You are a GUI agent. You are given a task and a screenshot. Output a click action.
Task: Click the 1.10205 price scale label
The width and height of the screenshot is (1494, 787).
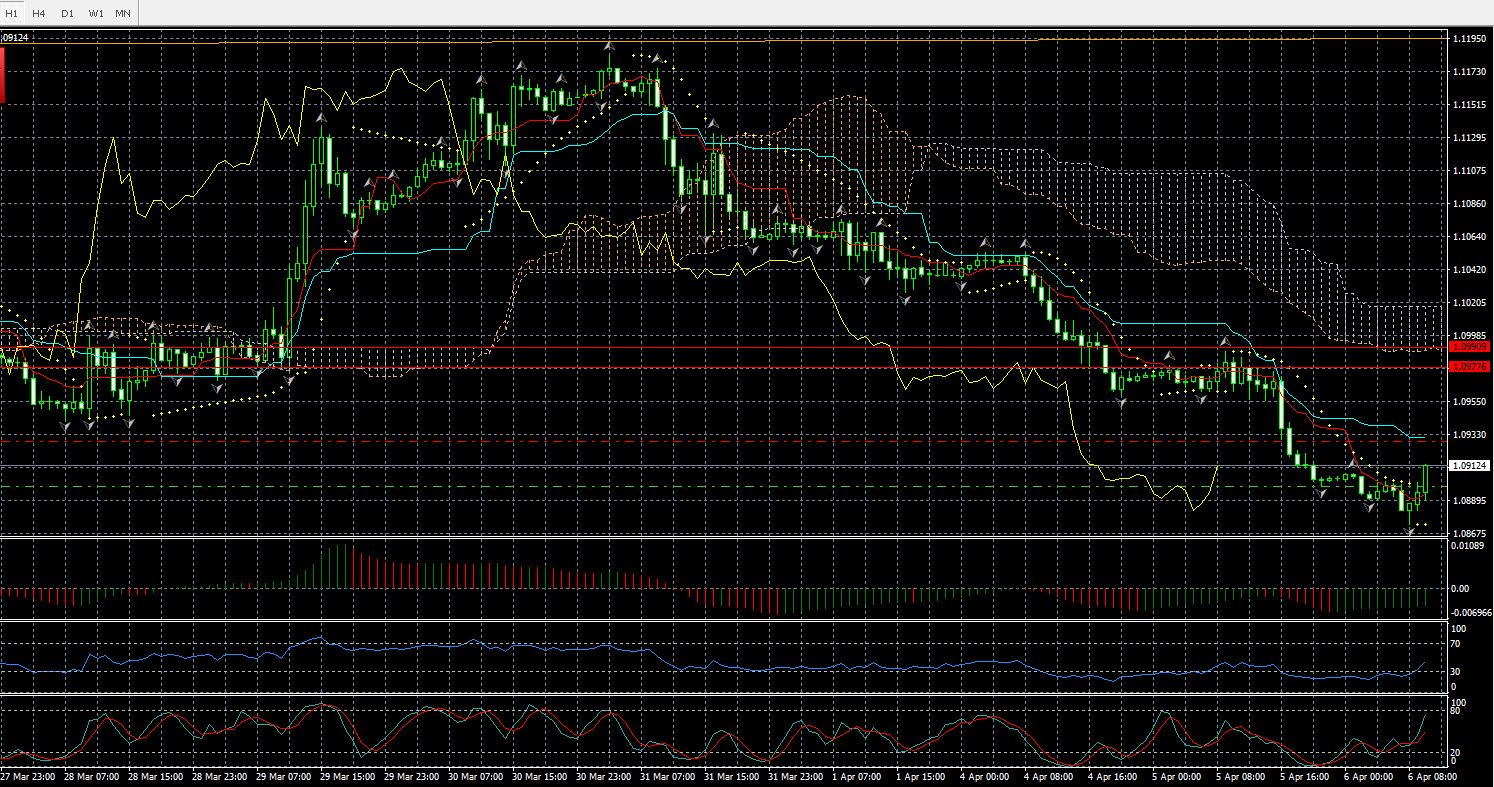point(1469,302)
